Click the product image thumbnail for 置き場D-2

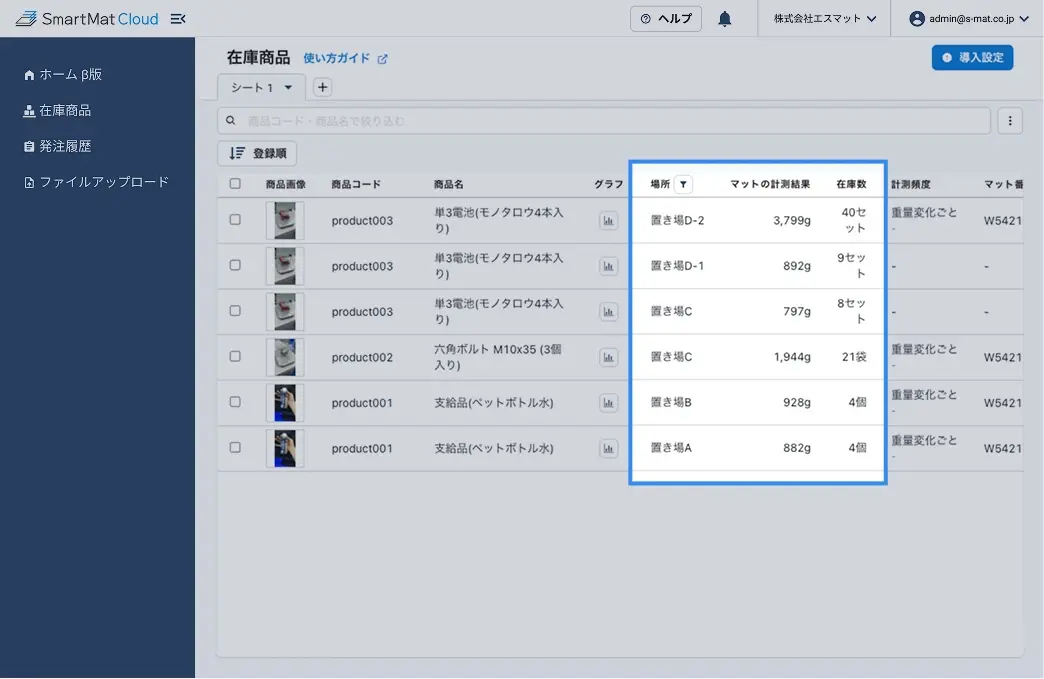point(285,220)
